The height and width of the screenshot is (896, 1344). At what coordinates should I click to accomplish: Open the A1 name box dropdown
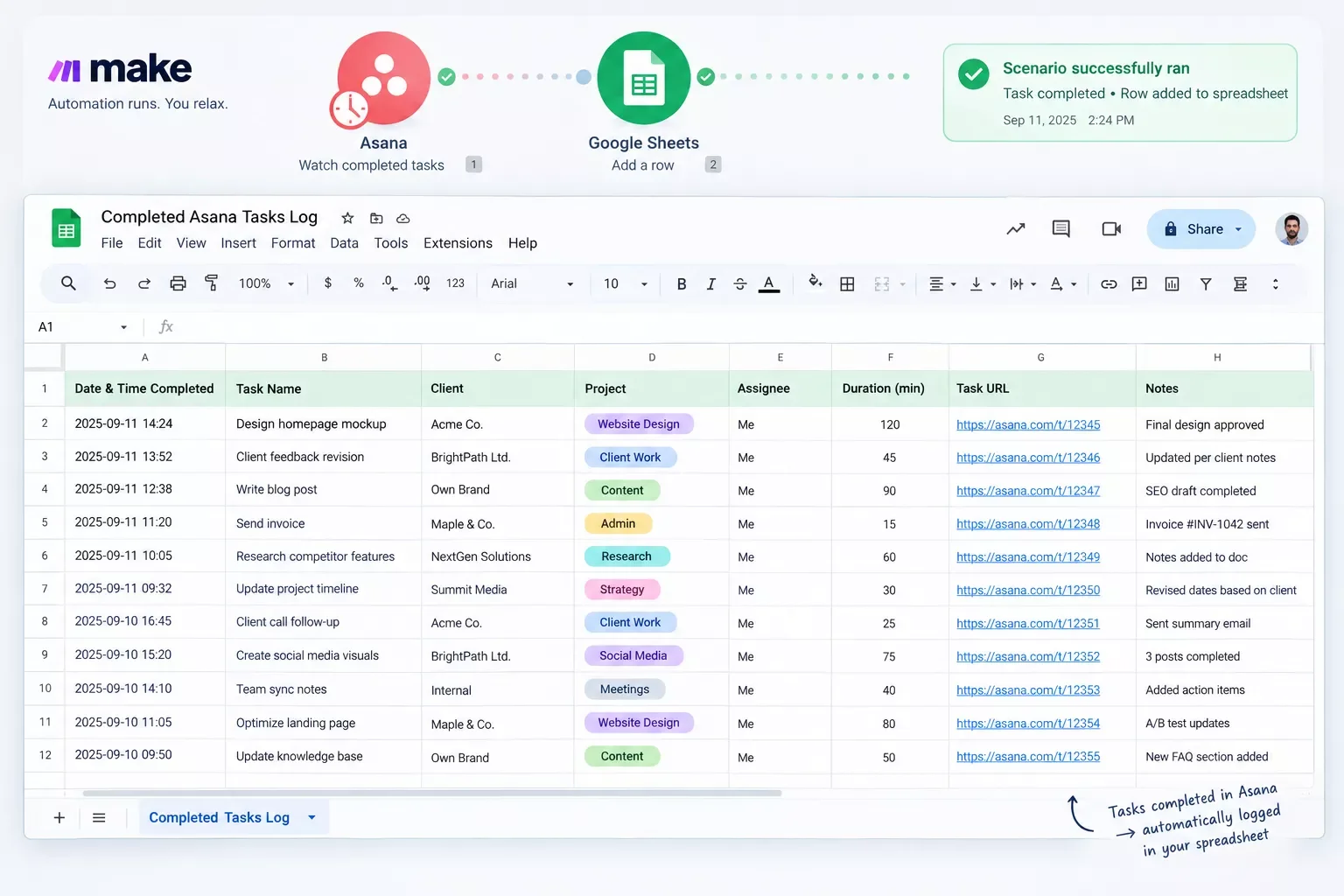coord(123,327)
